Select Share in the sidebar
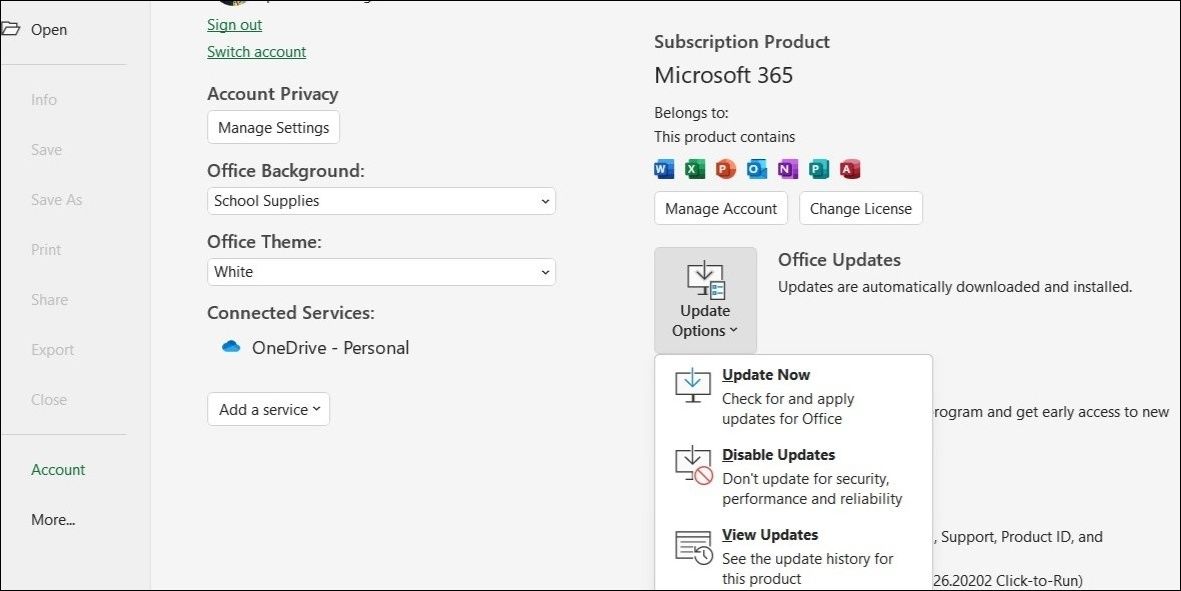This screenshot has width=1181, height=591. coord(49,300)
